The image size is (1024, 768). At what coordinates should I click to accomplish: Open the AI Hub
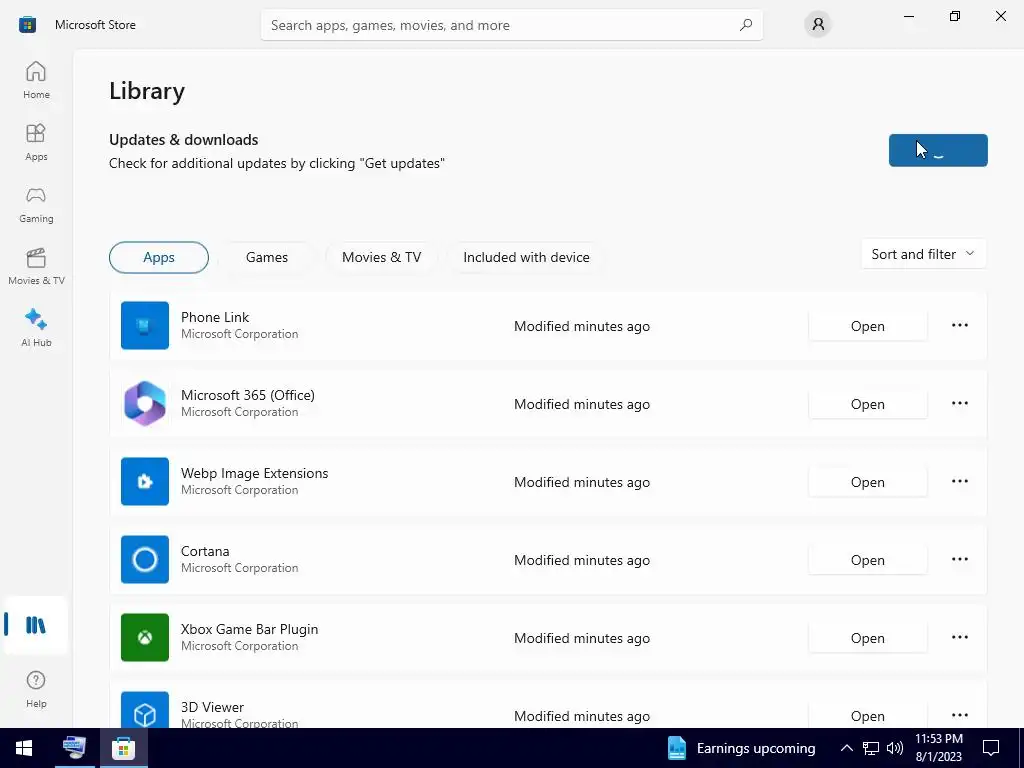36,328
